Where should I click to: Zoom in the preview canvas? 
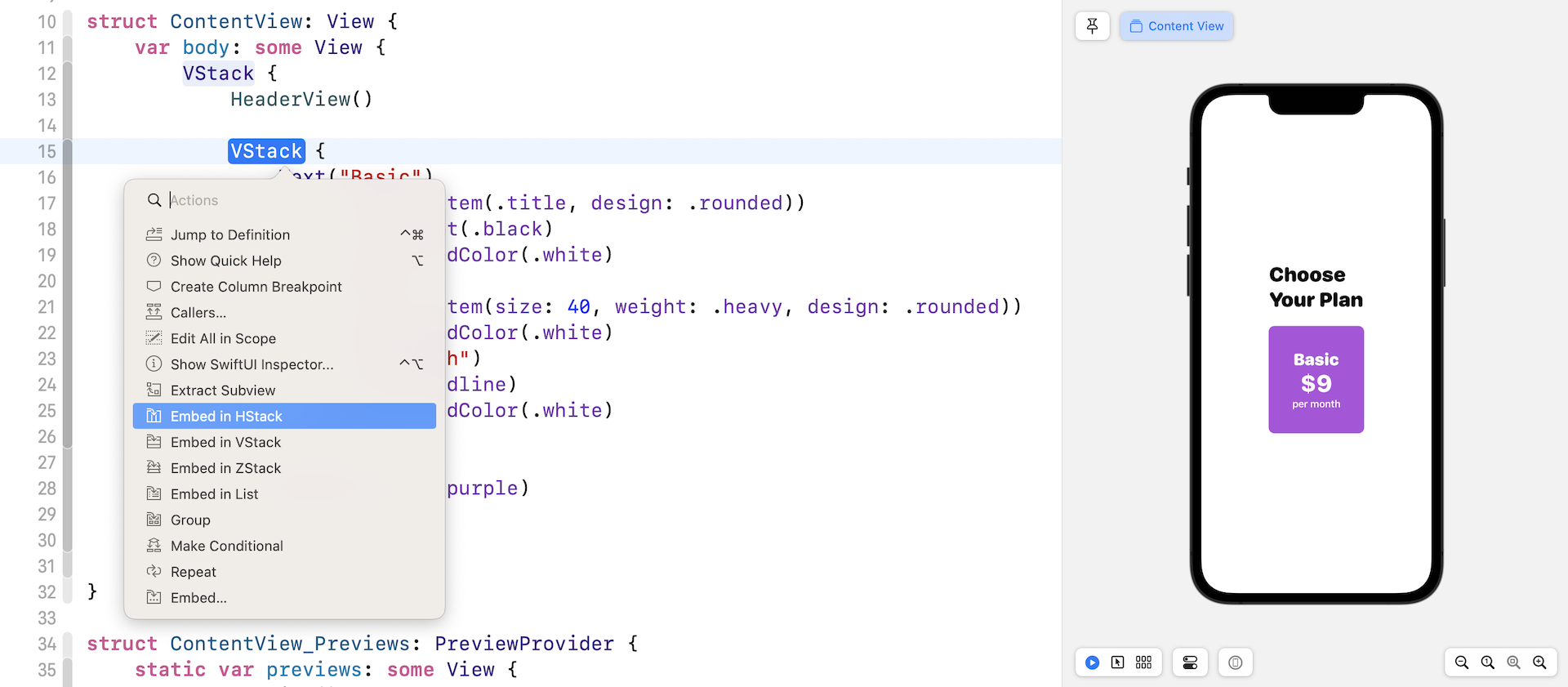1539,662
